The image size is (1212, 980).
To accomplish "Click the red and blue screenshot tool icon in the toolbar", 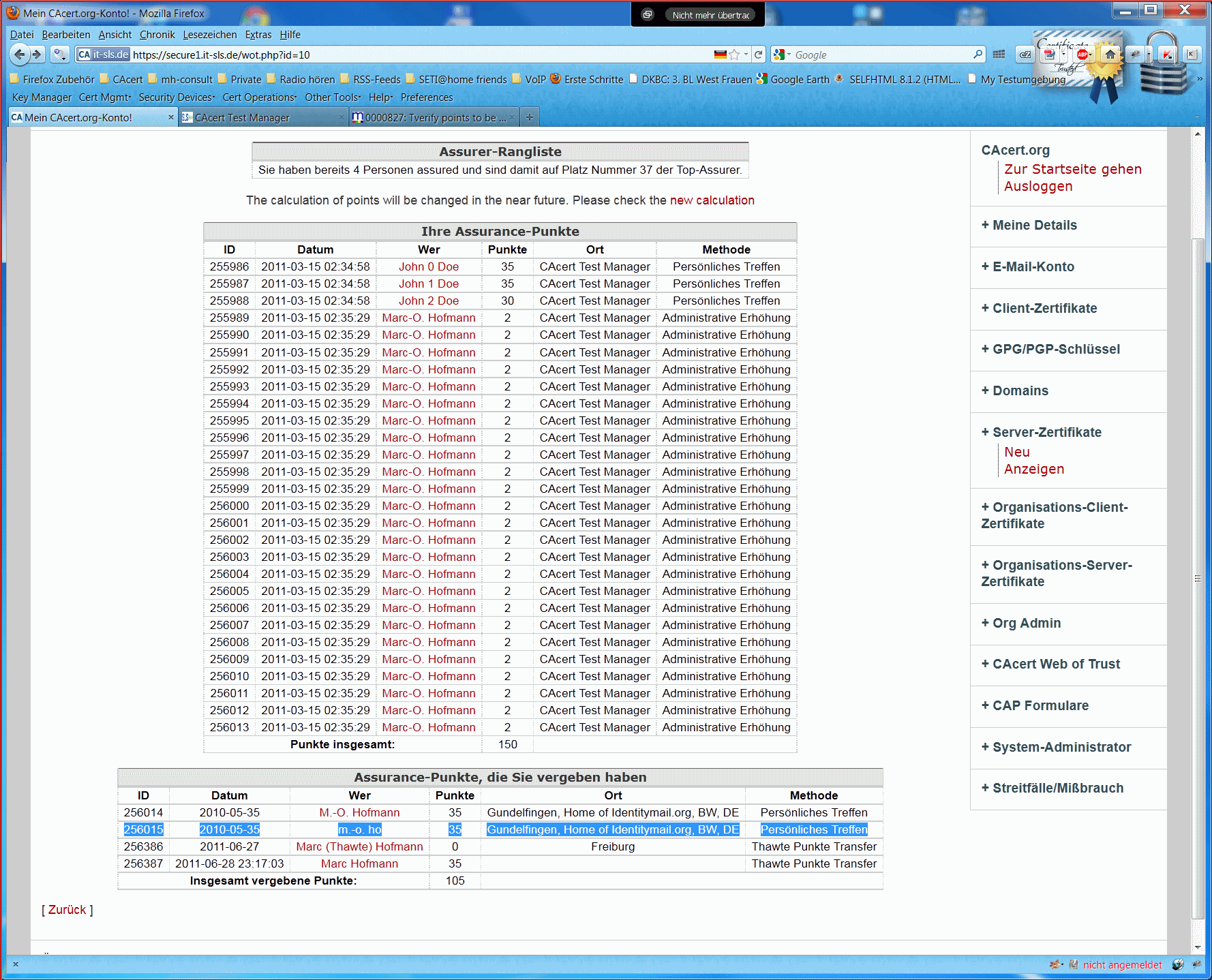I will (1050, 55).
